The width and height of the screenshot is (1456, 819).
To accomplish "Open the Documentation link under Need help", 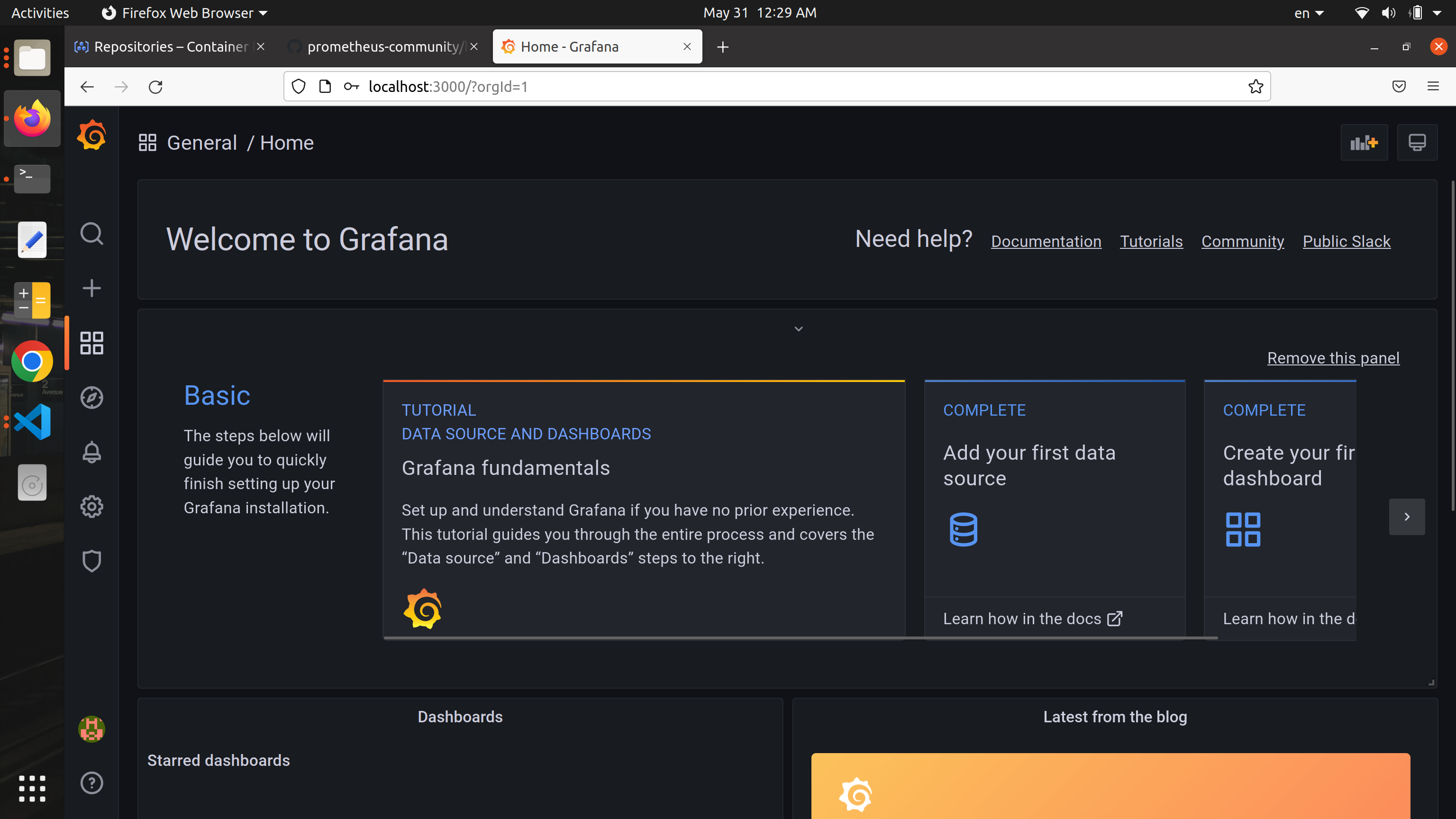I will (x=1046, y=241).
